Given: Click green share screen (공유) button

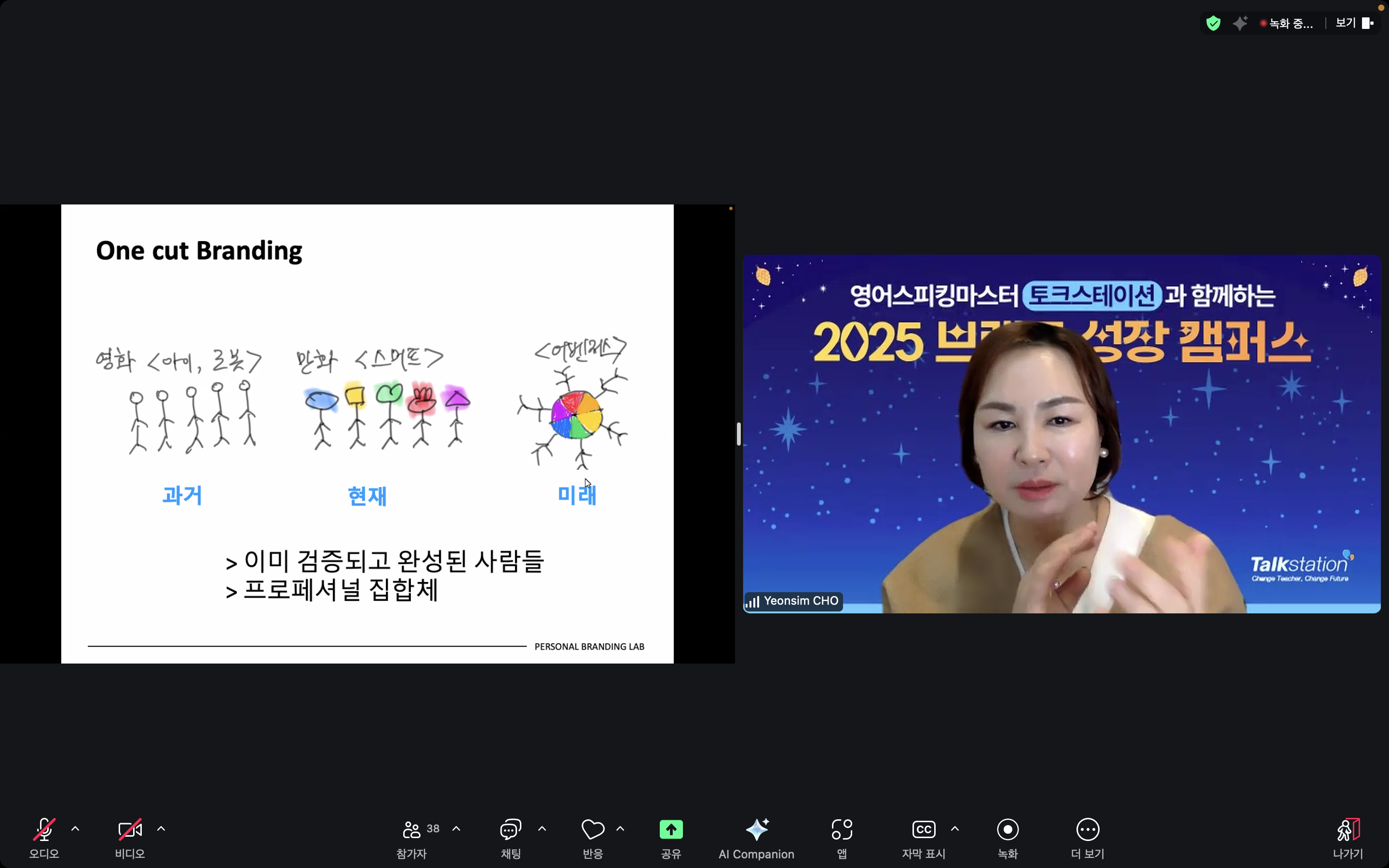Looking at the screenshot, I should point(671,829).
